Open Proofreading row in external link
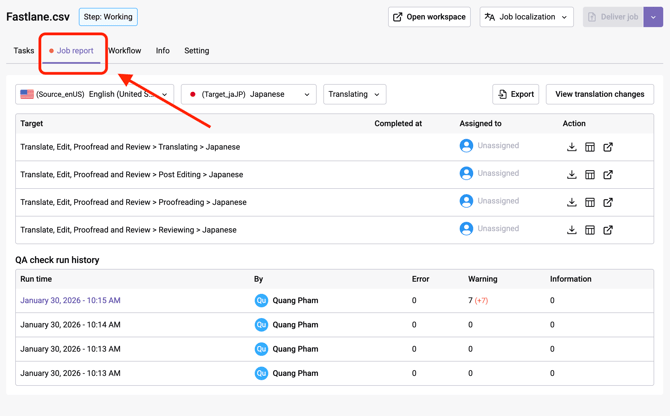 (x=608, y=202)
